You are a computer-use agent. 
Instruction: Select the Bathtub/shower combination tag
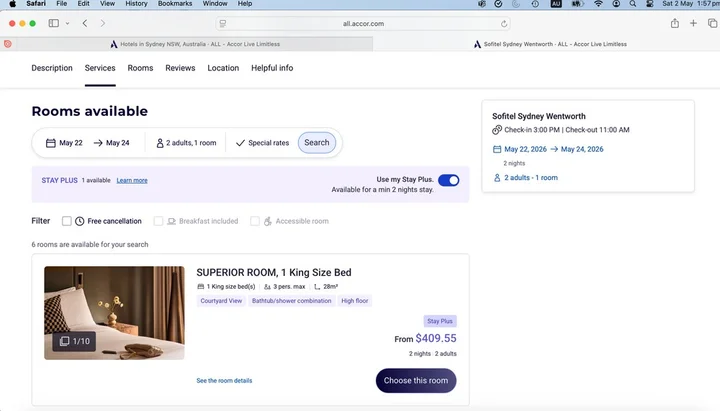(x=292, y=301)
